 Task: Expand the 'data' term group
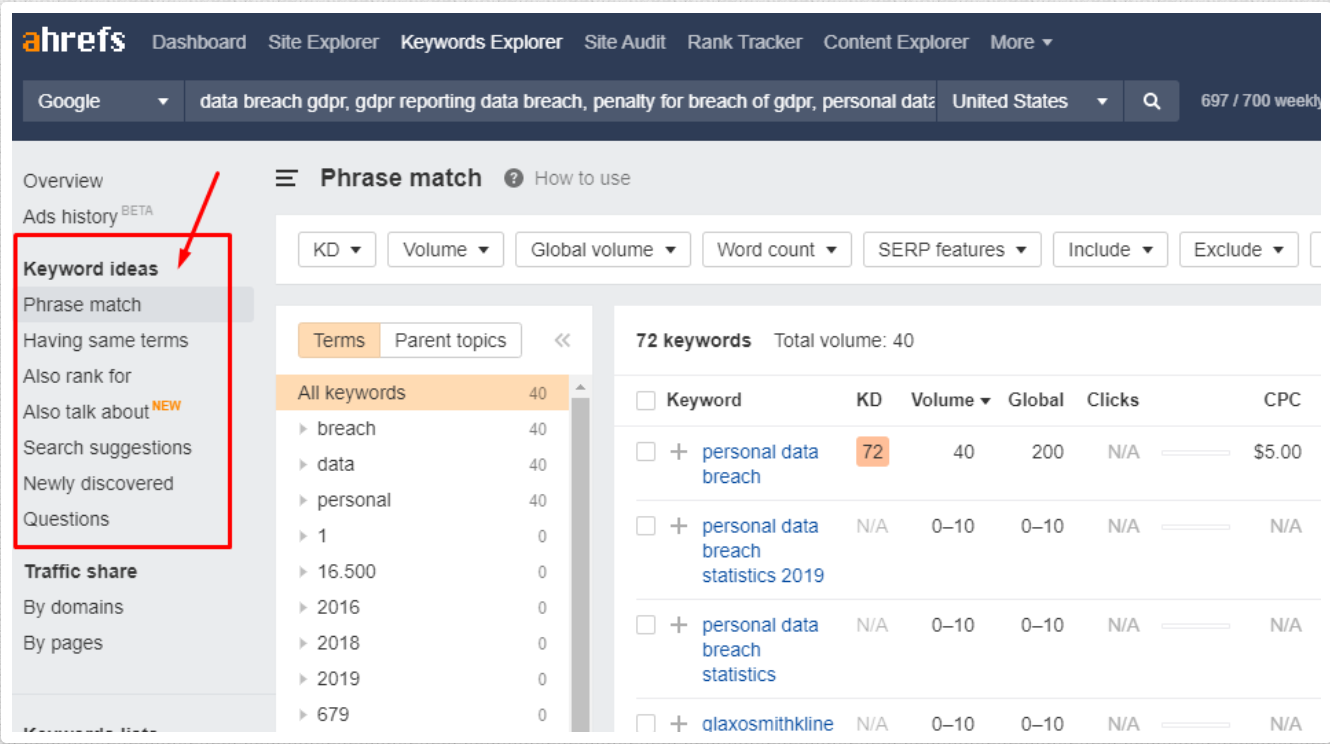pos(303,464)
